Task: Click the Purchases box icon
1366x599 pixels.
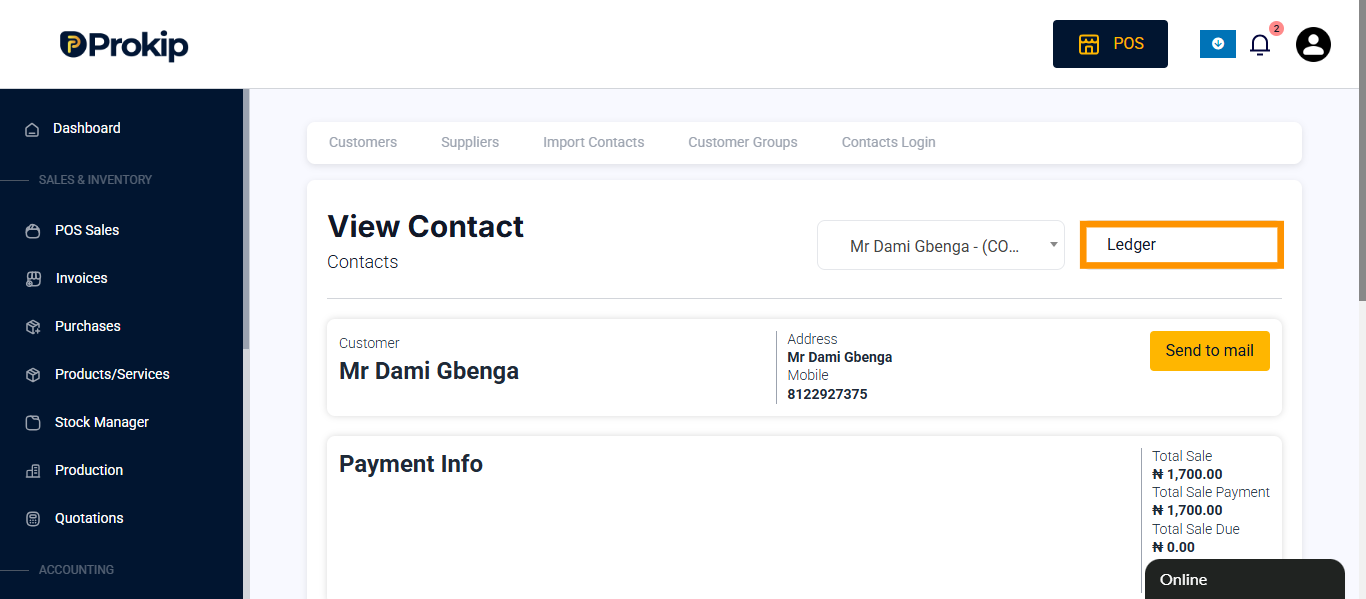Action: click(33, 327)
